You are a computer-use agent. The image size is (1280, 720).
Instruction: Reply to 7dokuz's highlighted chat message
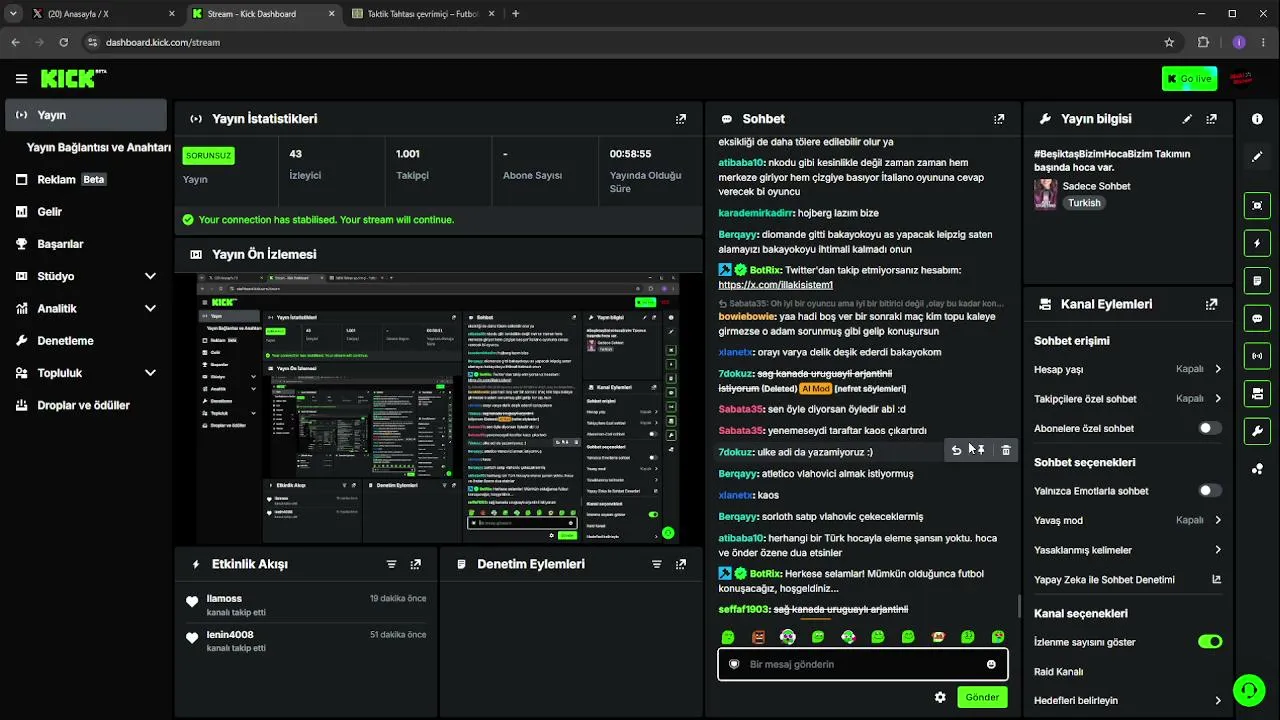[956, 451]
